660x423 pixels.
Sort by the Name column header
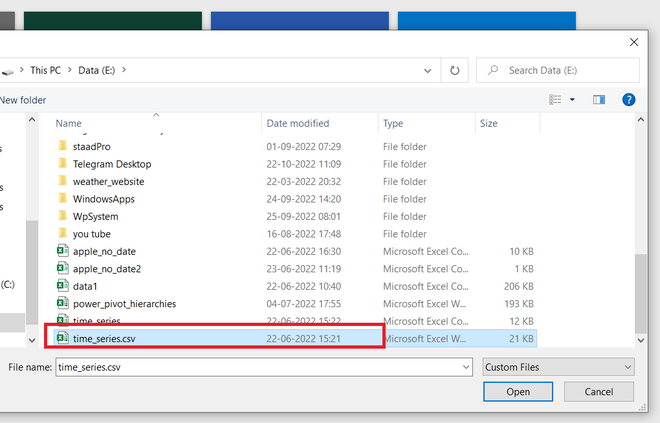[69, 123]
